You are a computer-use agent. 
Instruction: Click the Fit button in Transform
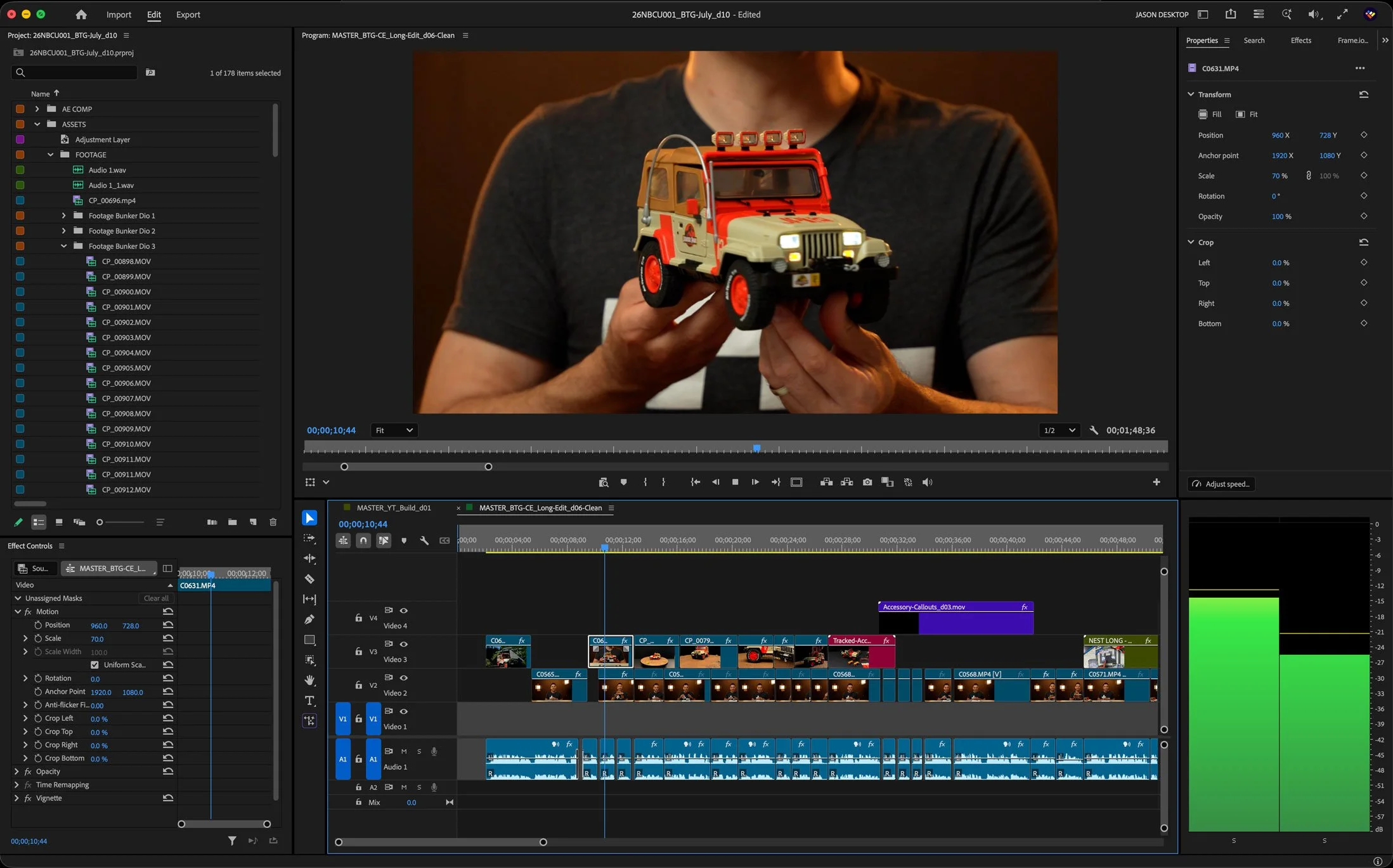point(1247,115)
